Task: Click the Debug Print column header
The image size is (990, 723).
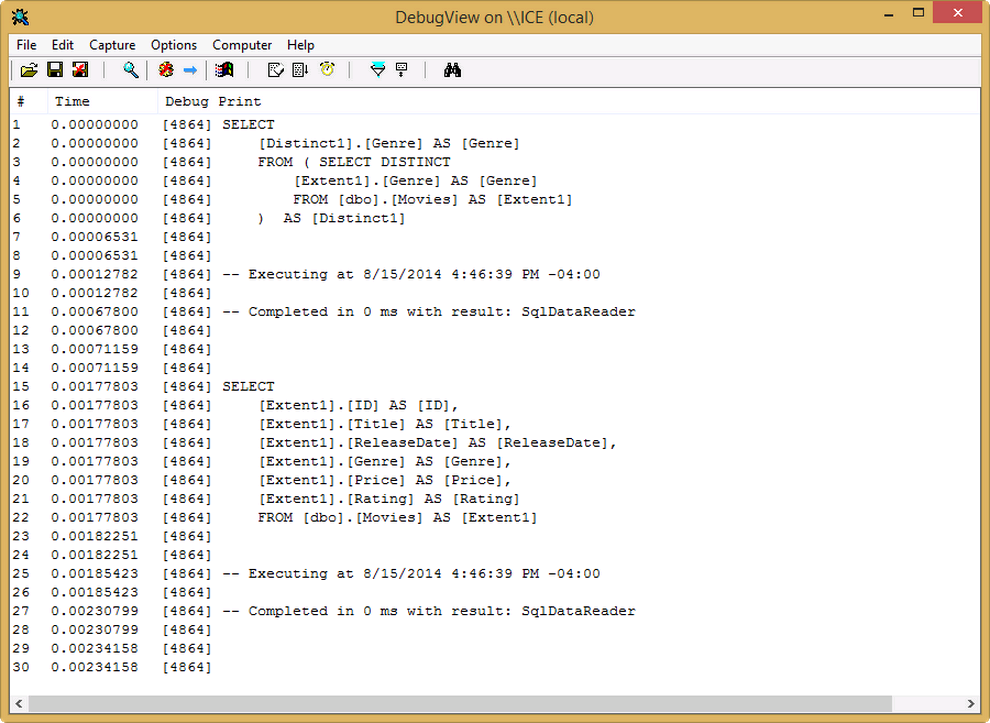Action: click(211, 101)
